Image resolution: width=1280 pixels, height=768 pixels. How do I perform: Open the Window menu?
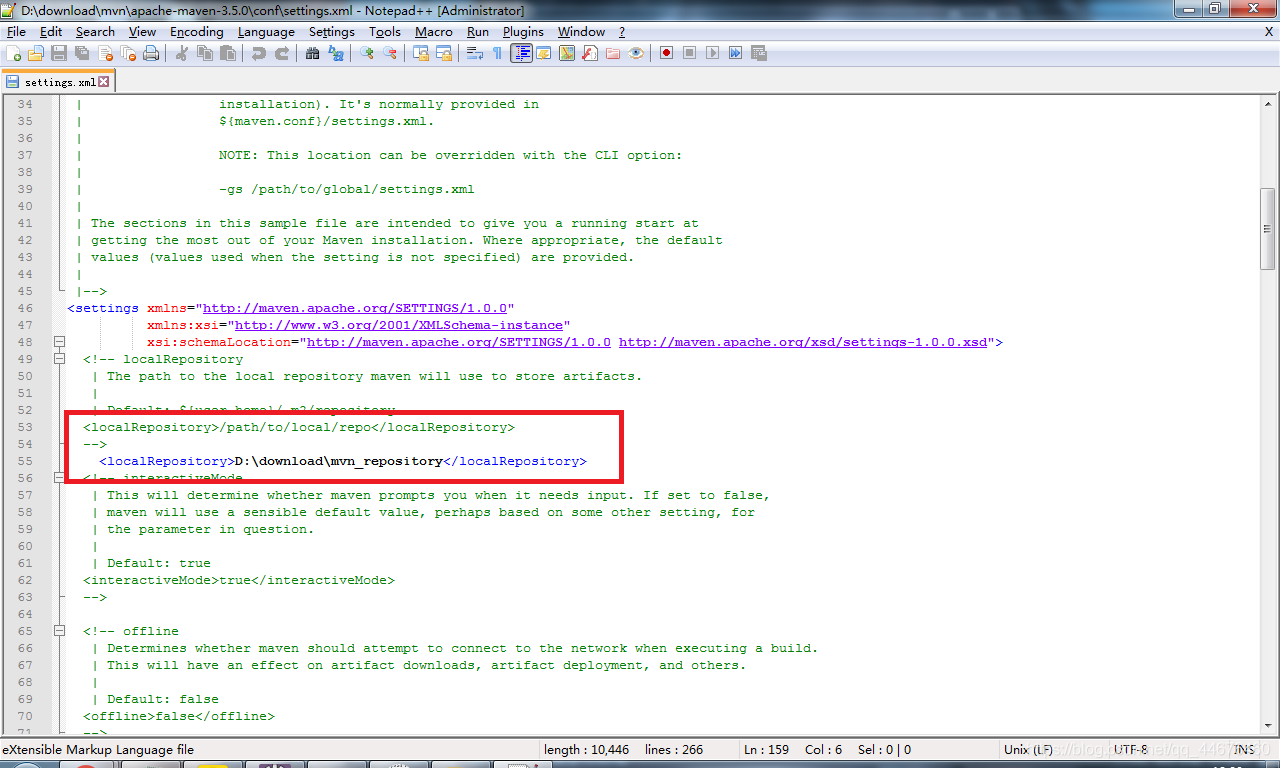click(581, 32)
